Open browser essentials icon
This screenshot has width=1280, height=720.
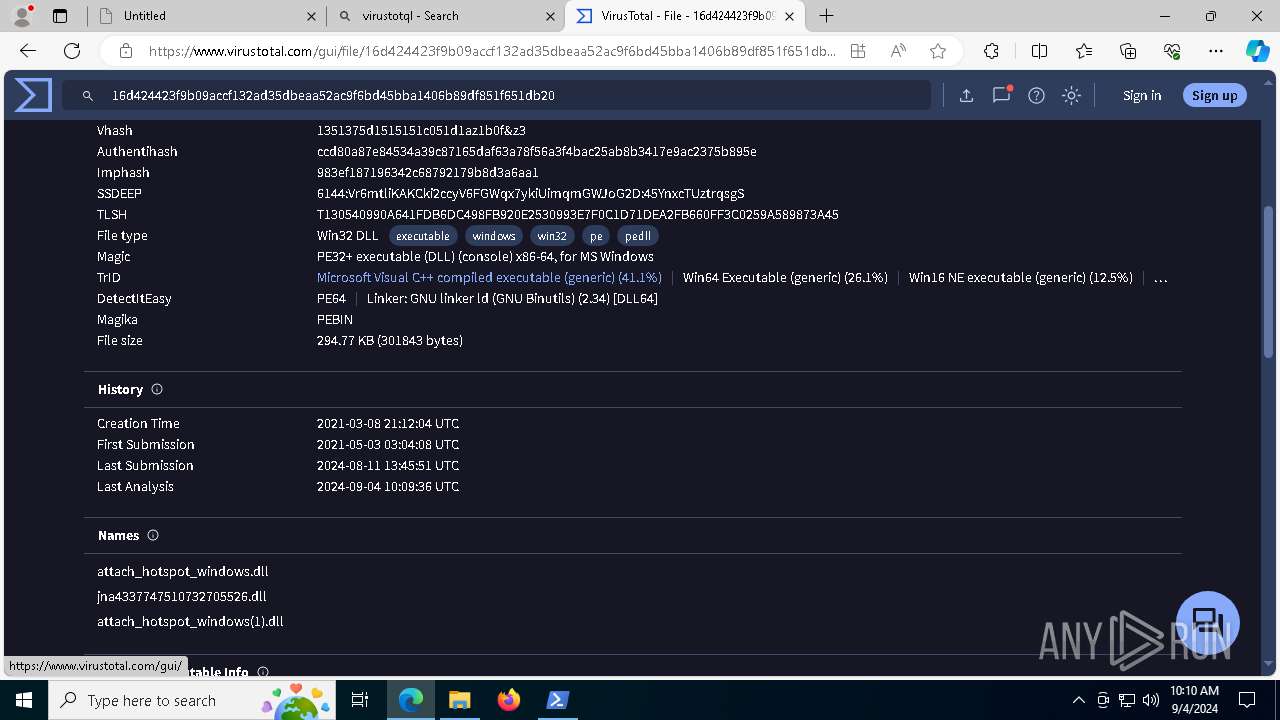click(1172, 51)
